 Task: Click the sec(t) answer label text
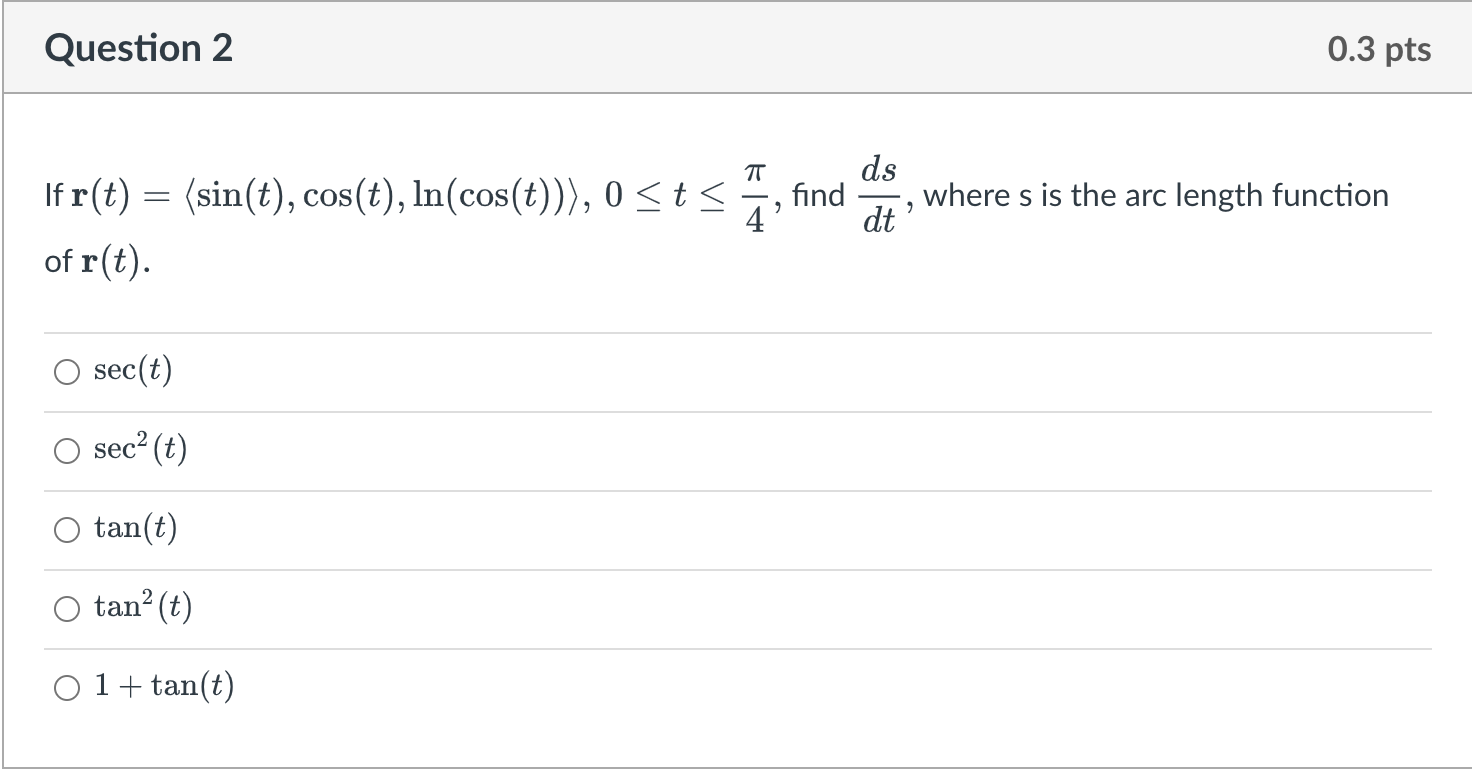[133, 371]
